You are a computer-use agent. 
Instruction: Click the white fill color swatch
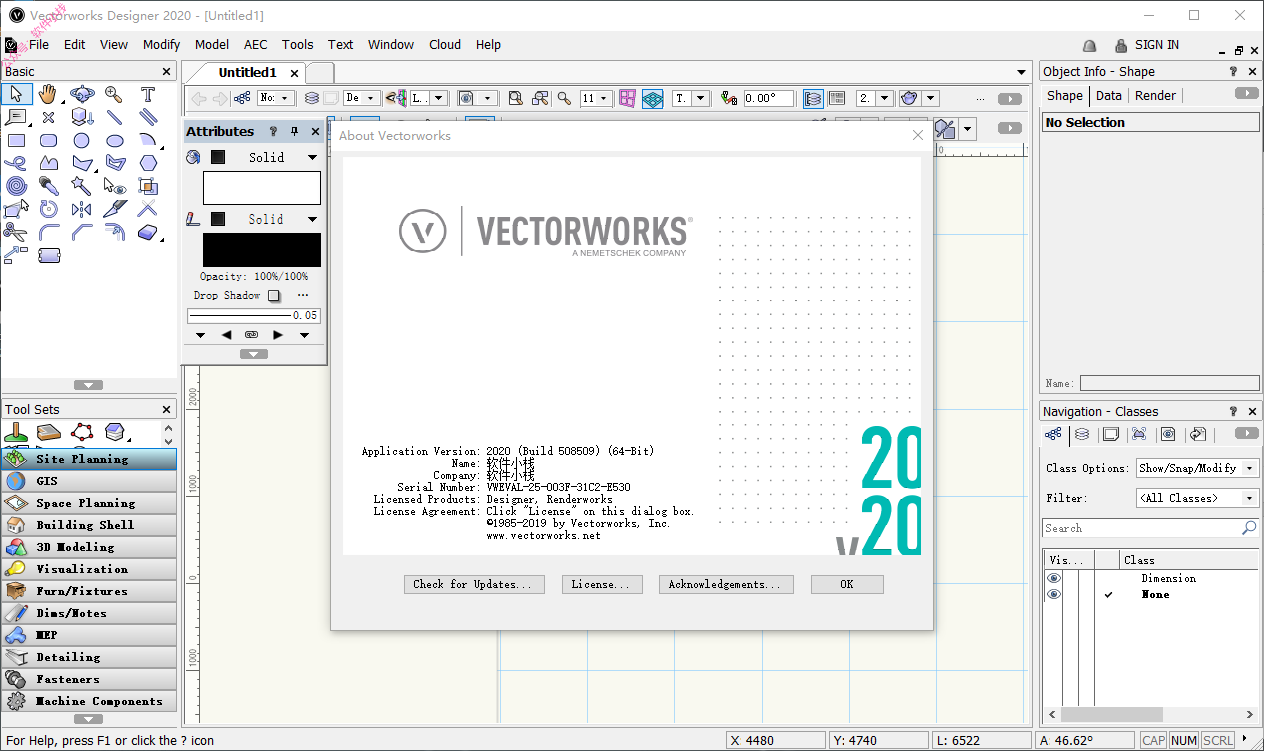point(262,188)
